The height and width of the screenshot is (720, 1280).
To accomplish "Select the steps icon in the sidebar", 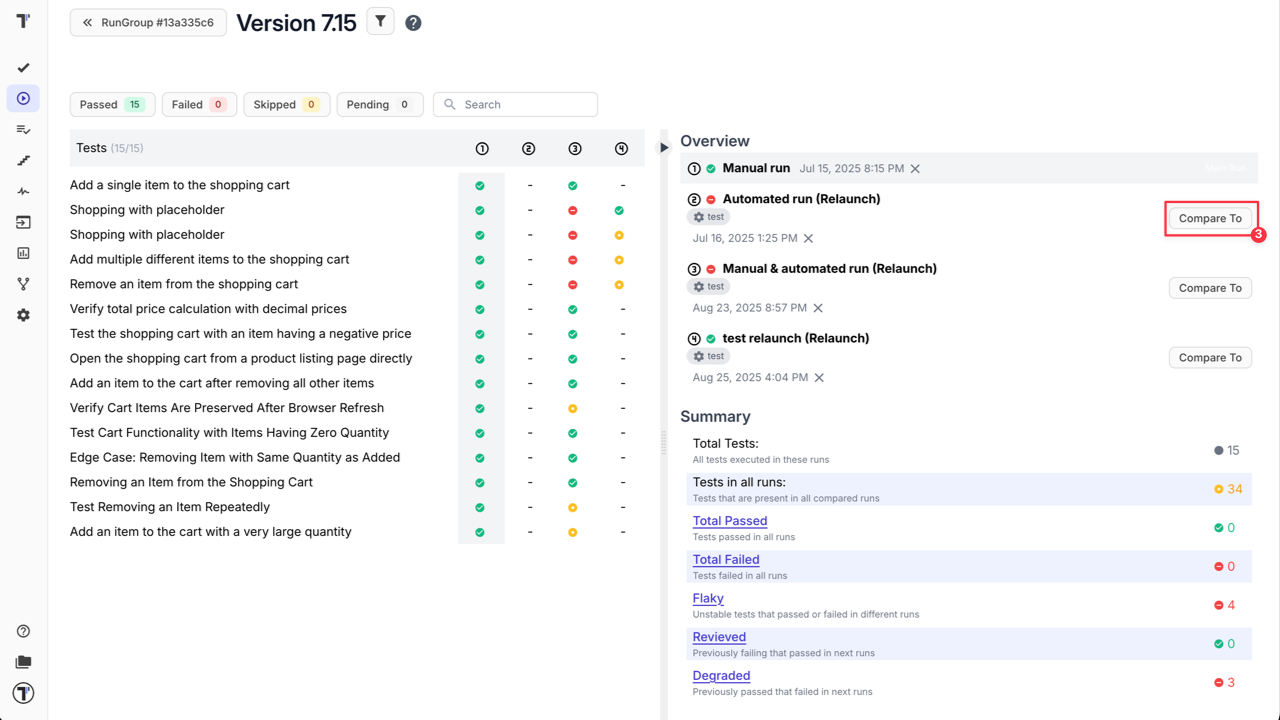I will tap(23, 160).
